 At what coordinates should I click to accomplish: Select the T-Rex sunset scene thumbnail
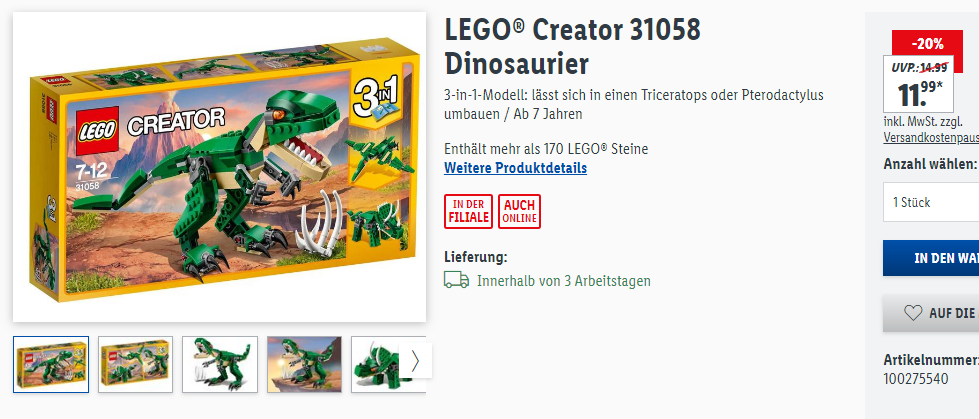click(x=304, y=364)
